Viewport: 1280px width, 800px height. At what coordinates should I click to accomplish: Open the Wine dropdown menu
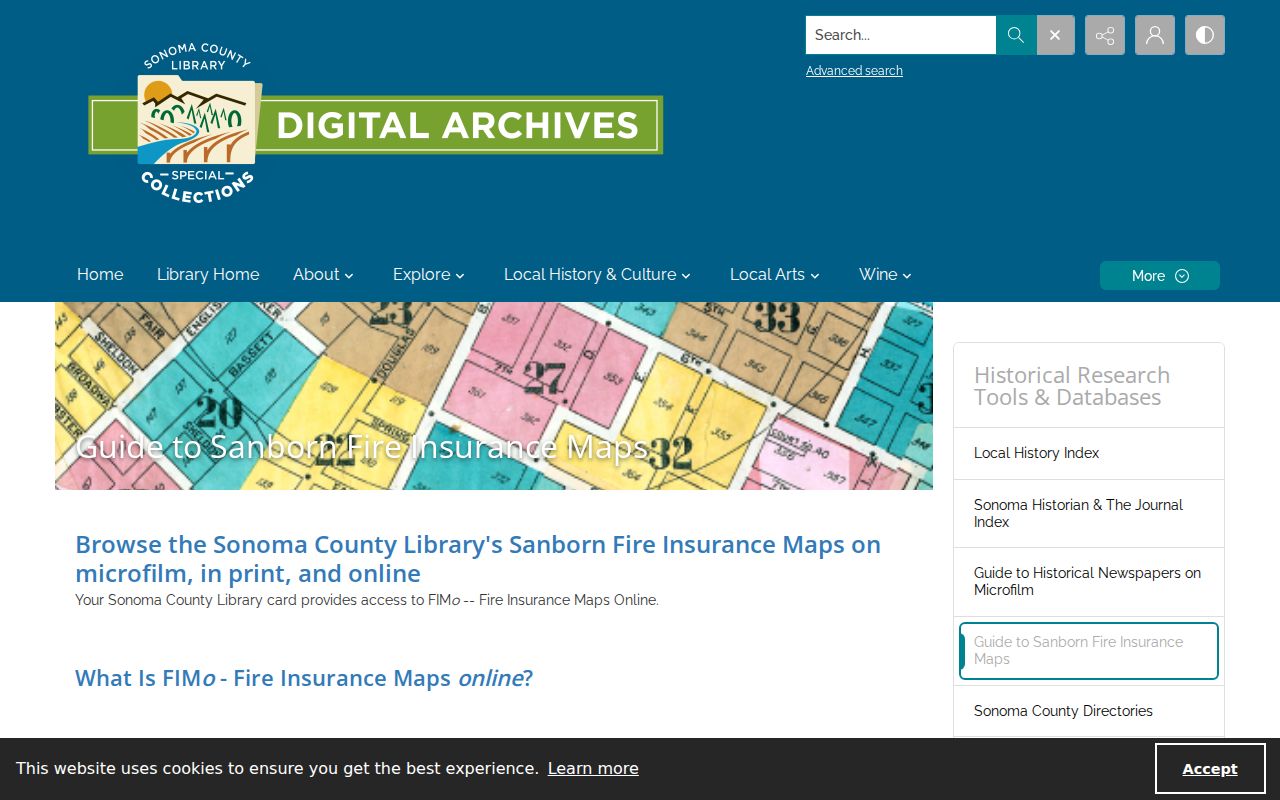pyautogui.click(x=885, y=274)
